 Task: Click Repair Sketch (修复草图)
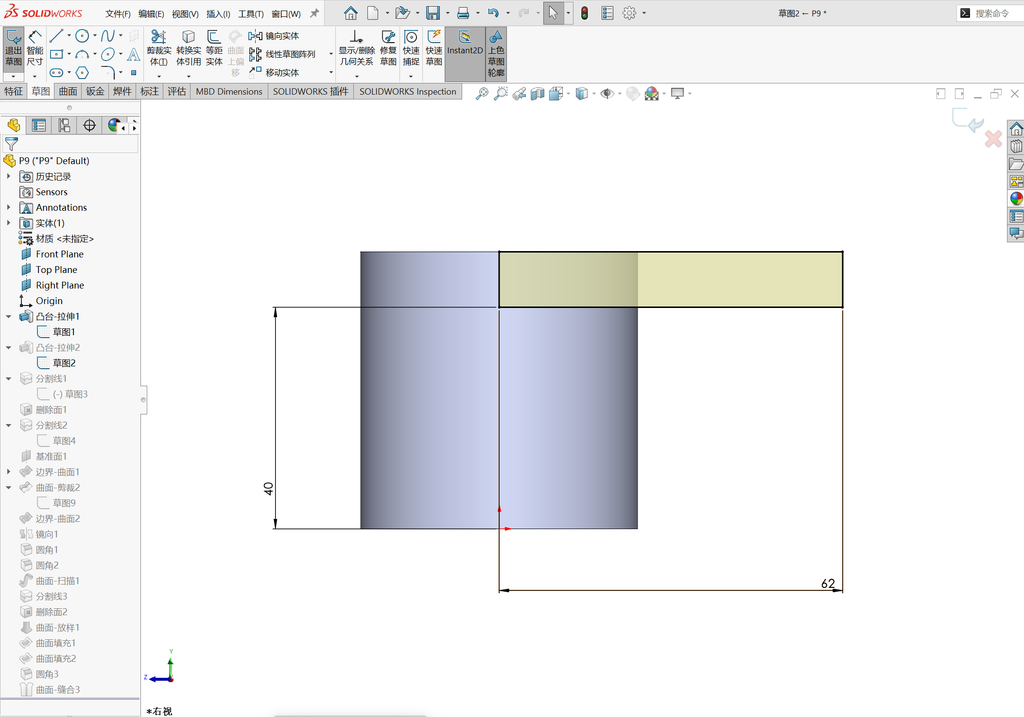(388, 48)
